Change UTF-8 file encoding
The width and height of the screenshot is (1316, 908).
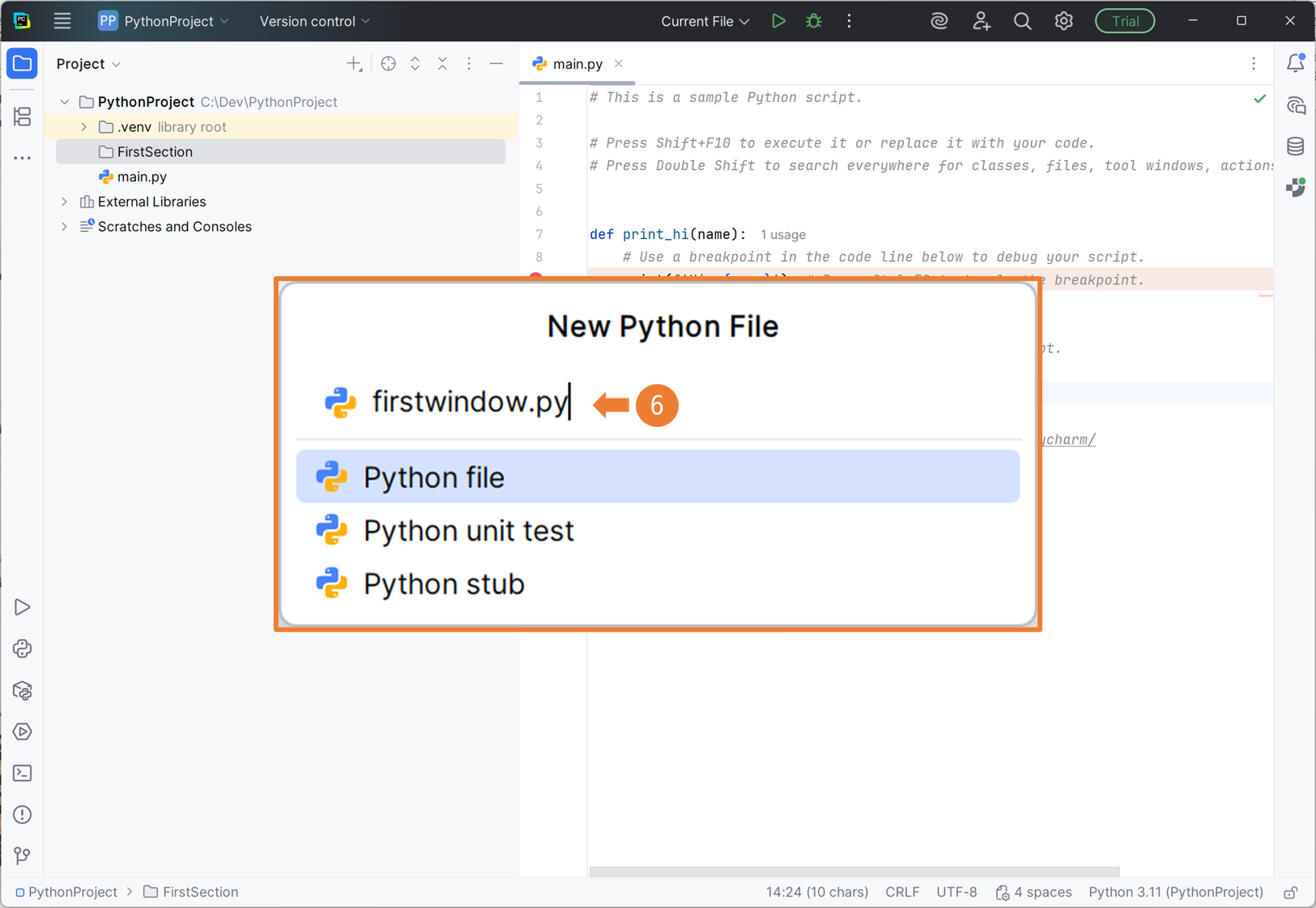click(956, 893)
